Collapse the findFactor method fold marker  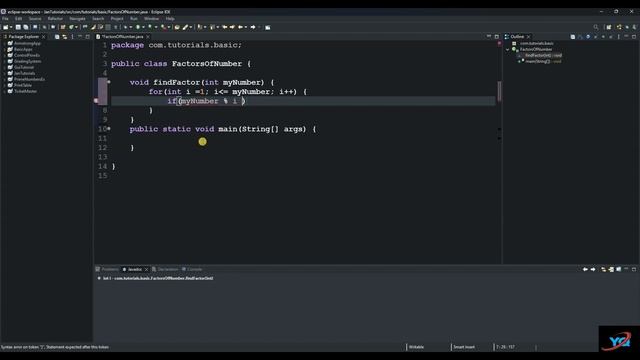tap(109, 82)
